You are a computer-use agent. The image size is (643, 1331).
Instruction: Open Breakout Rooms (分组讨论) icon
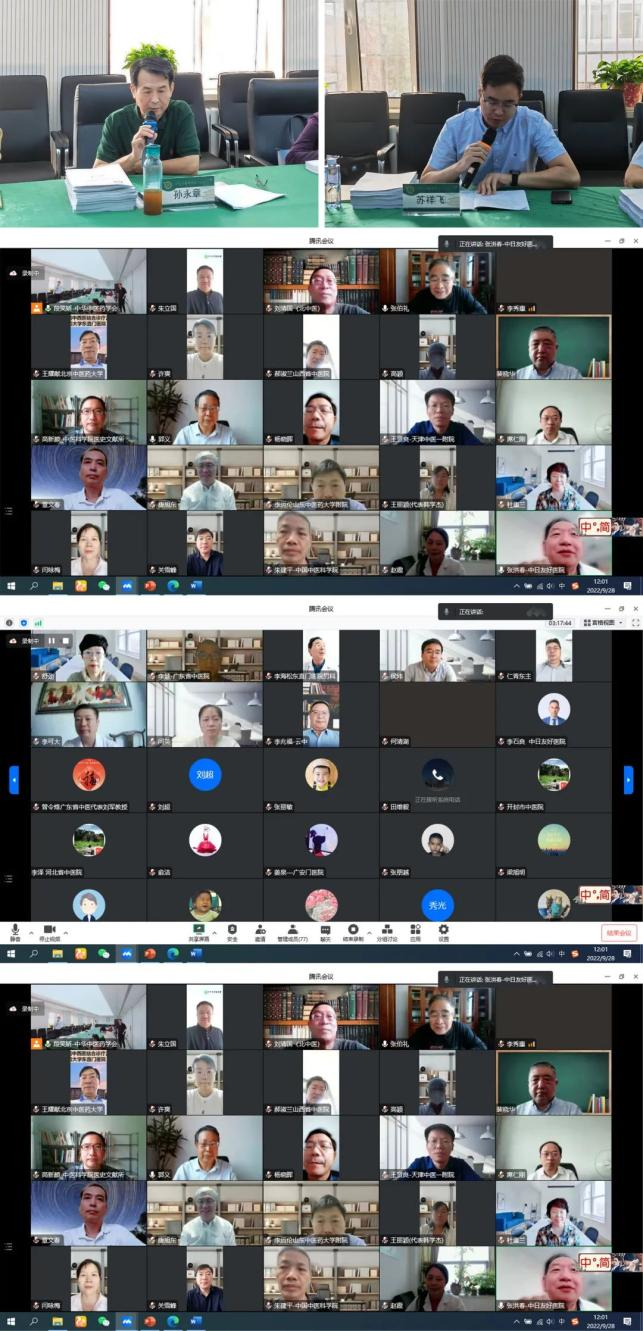(x=386, y=930)
